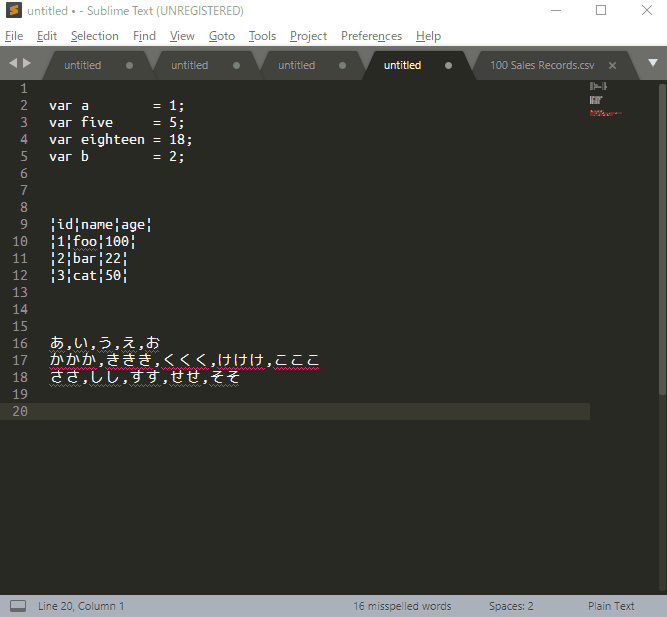This screenshot has width=667, height=617.
Task: Click 'var five' on line 3
Action: tap(81, 123)
